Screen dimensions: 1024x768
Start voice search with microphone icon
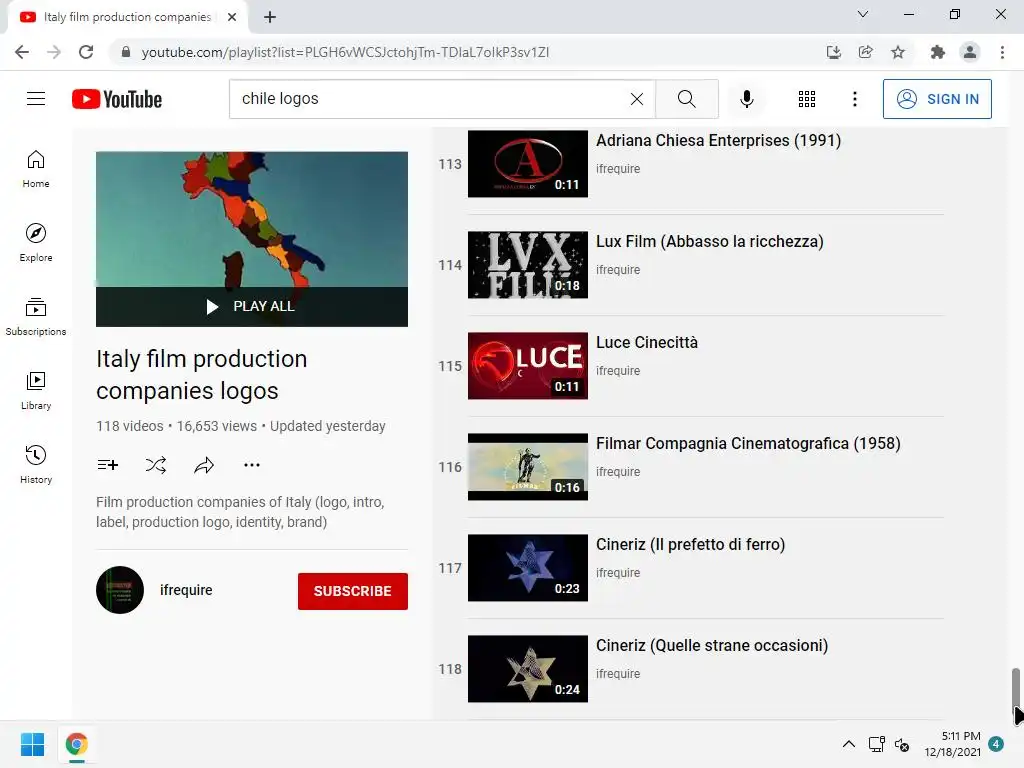click(746, 99)
